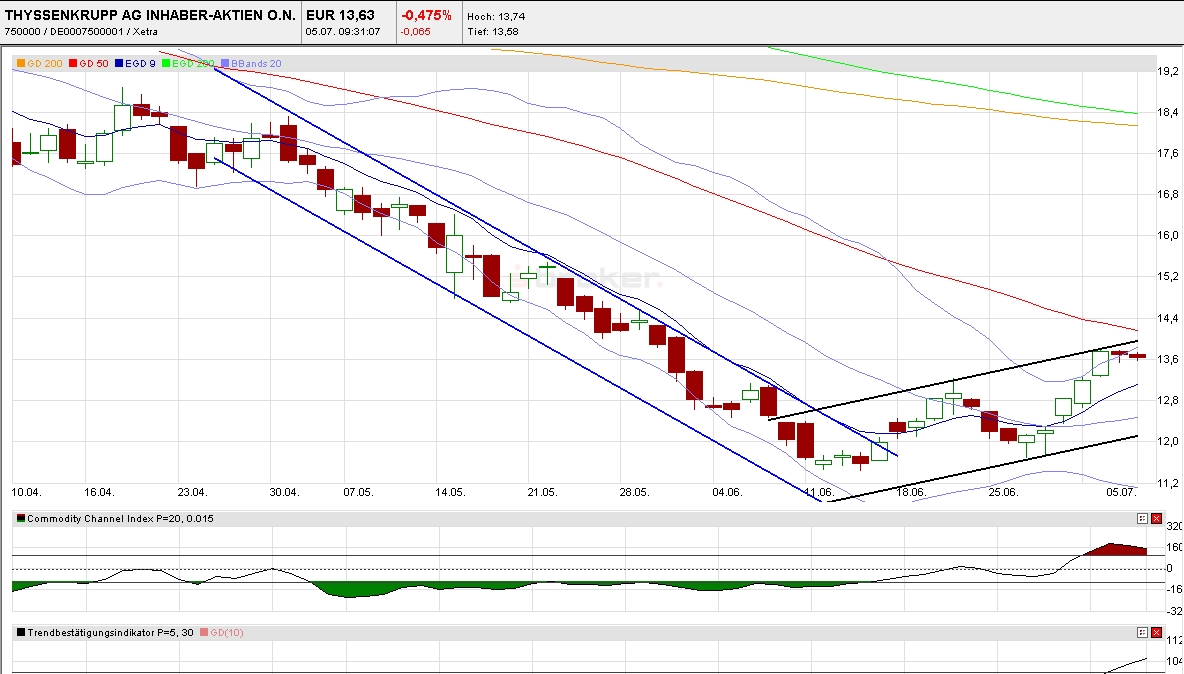Click the EGD 9 legend label
The image size is (1184, 674).
click(x=140, y=64)
